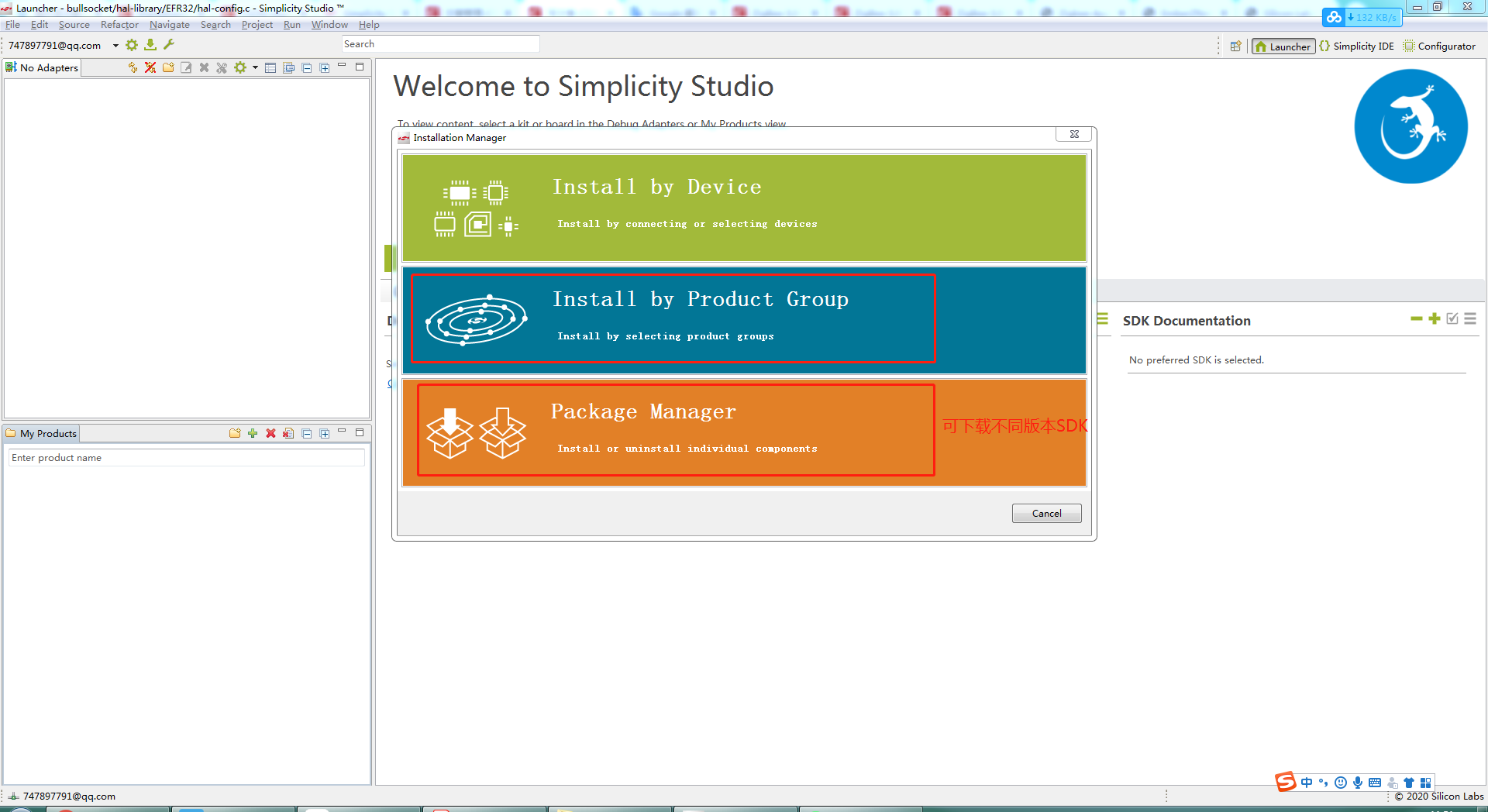Remove product with red X in My Products
1488x812 pixels.
270,433
